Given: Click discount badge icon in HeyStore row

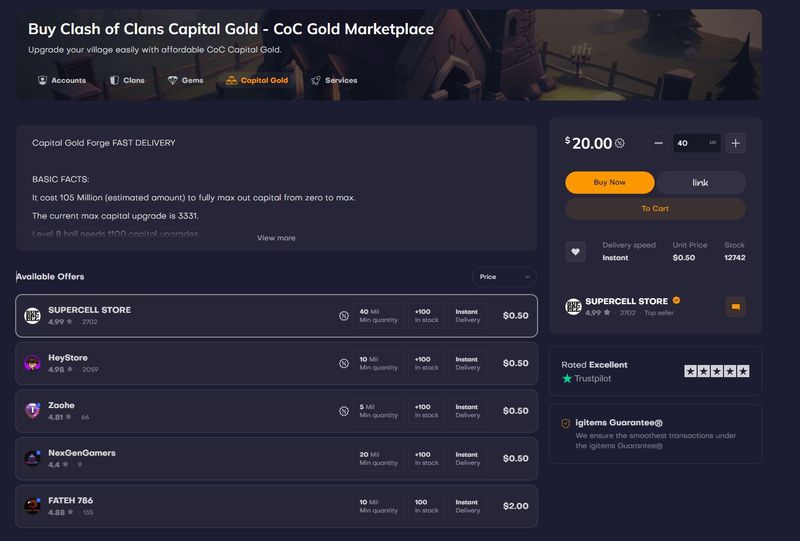Looking at the screenshot, I should click(344, 363).
